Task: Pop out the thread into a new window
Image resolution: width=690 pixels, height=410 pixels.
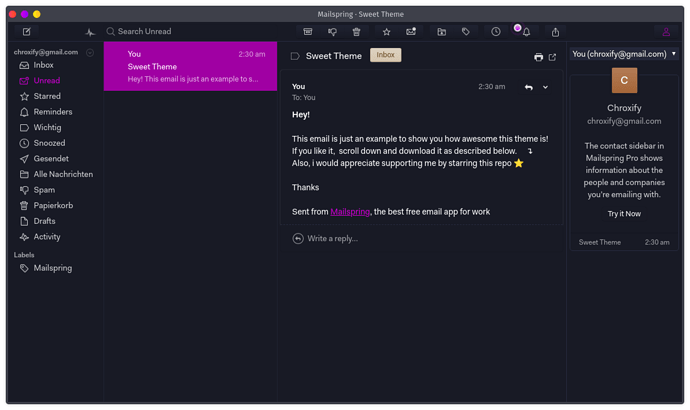Action: [552, 57]
